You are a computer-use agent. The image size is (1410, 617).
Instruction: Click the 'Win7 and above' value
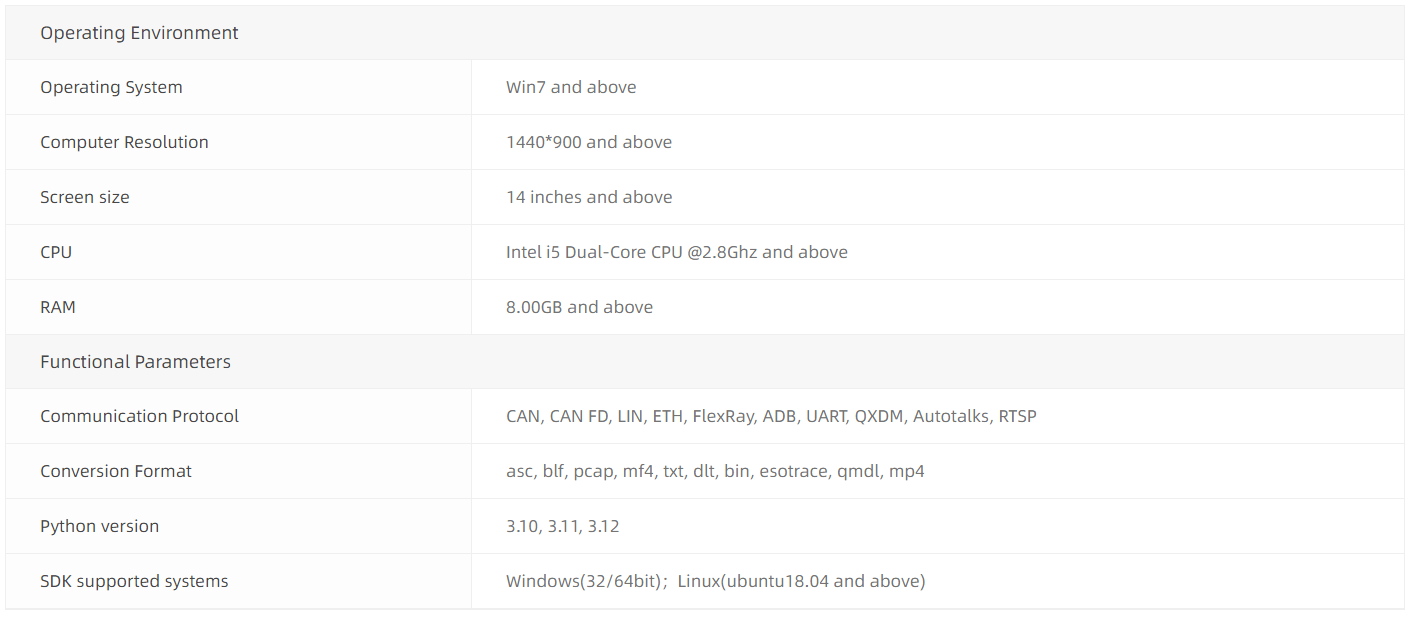571,87
